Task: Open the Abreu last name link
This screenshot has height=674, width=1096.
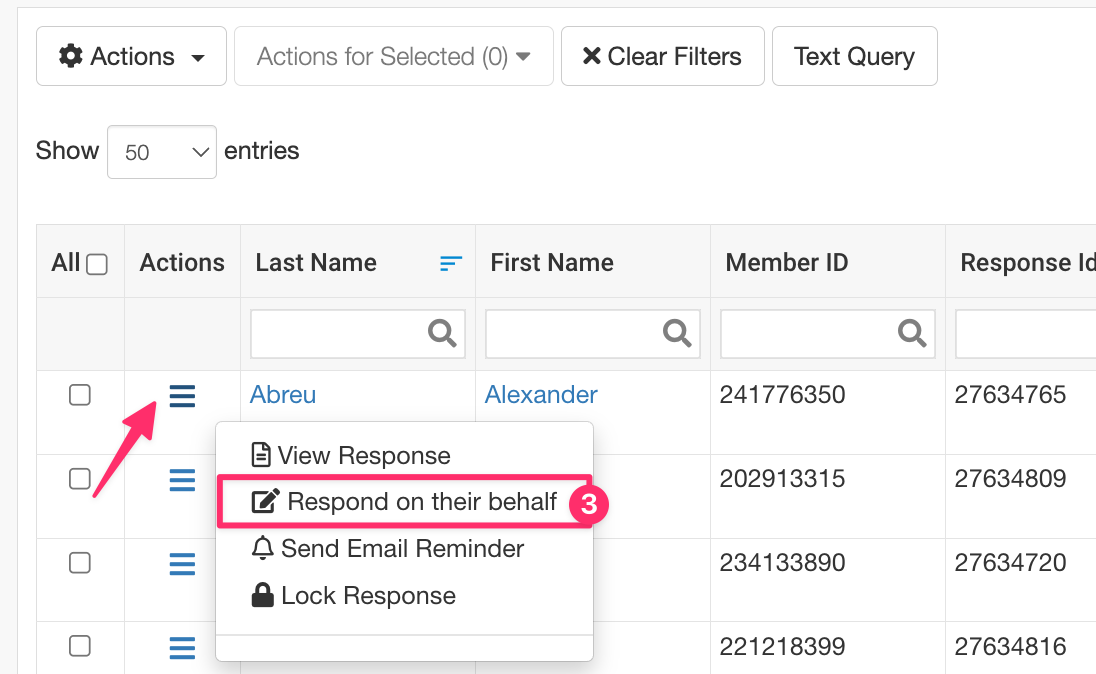Action: tap(283, 394)
